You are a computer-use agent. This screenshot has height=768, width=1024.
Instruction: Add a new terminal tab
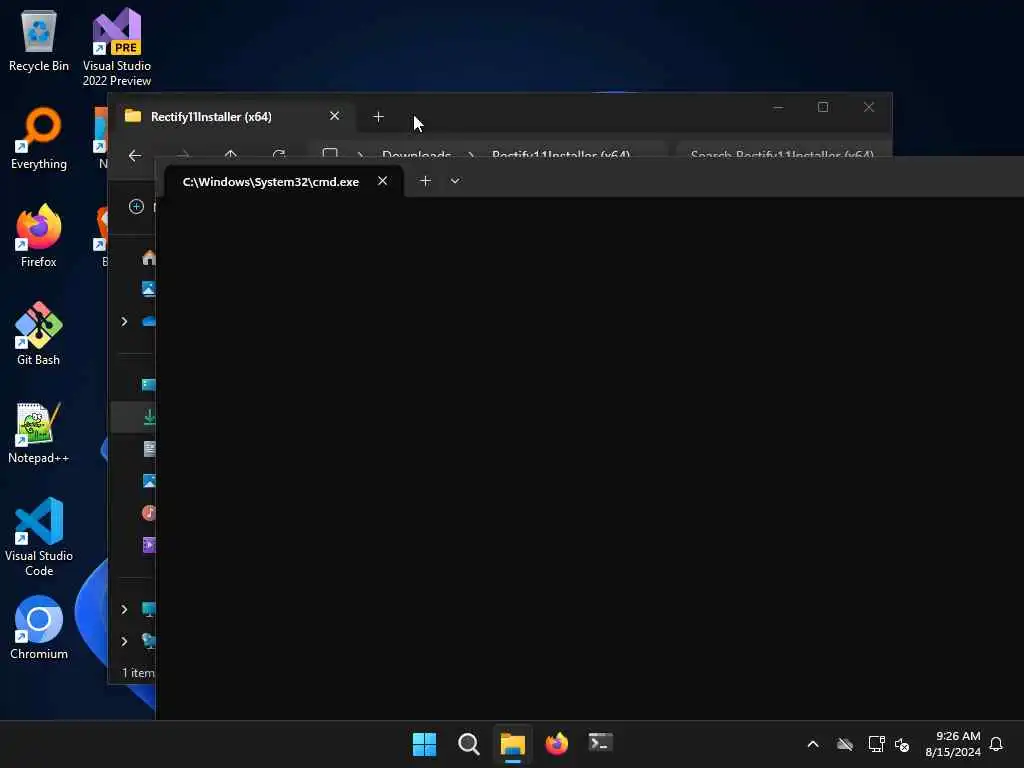(x=425, y=181)
